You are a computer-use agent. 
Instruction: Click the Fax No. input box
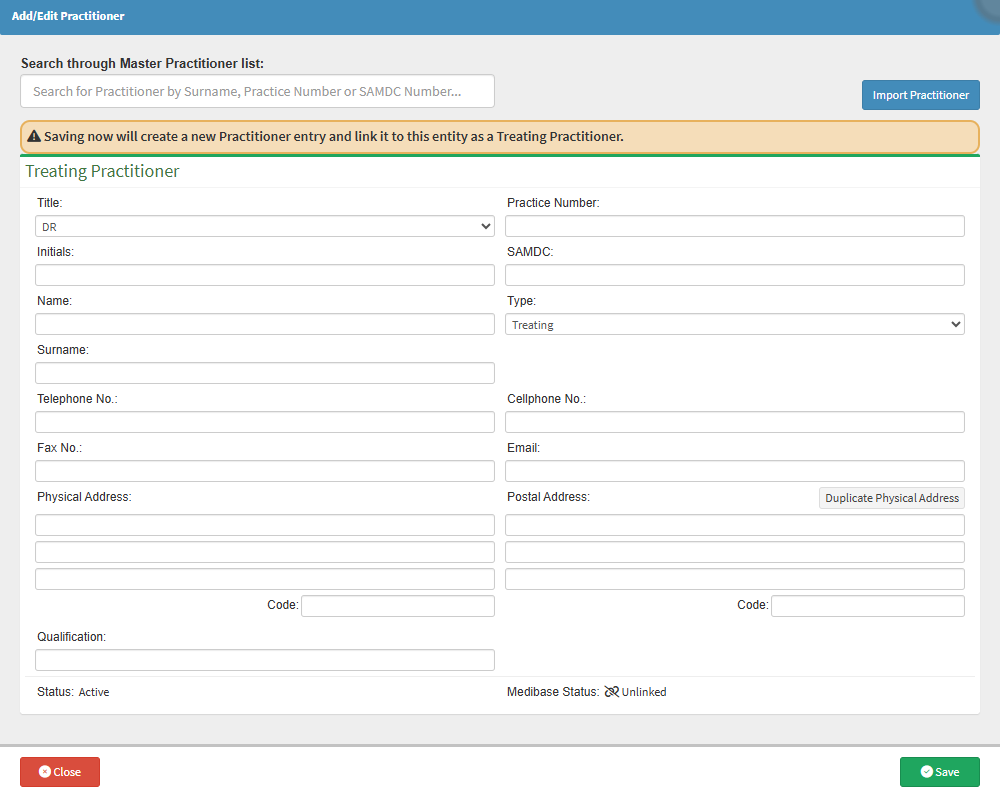click(265, 472)
